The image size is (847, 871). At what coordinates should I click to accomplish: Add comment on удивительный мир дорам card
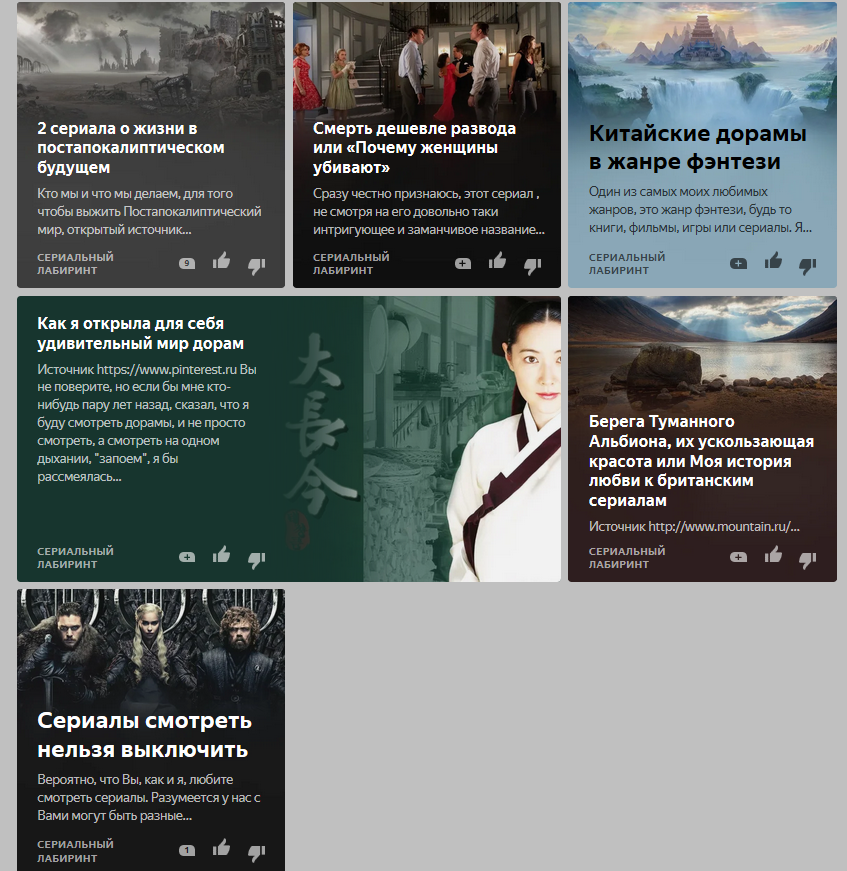click(x=187, y=557)
